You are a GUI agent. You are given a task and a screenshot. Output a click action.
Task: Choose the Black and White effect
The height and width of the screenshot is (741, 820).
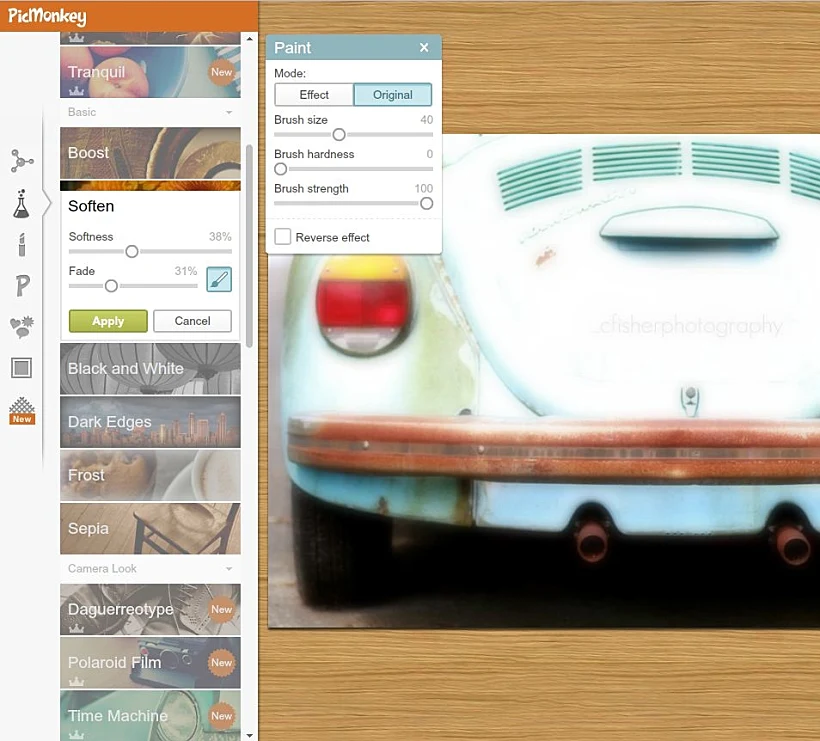click(x=150, y=369)
